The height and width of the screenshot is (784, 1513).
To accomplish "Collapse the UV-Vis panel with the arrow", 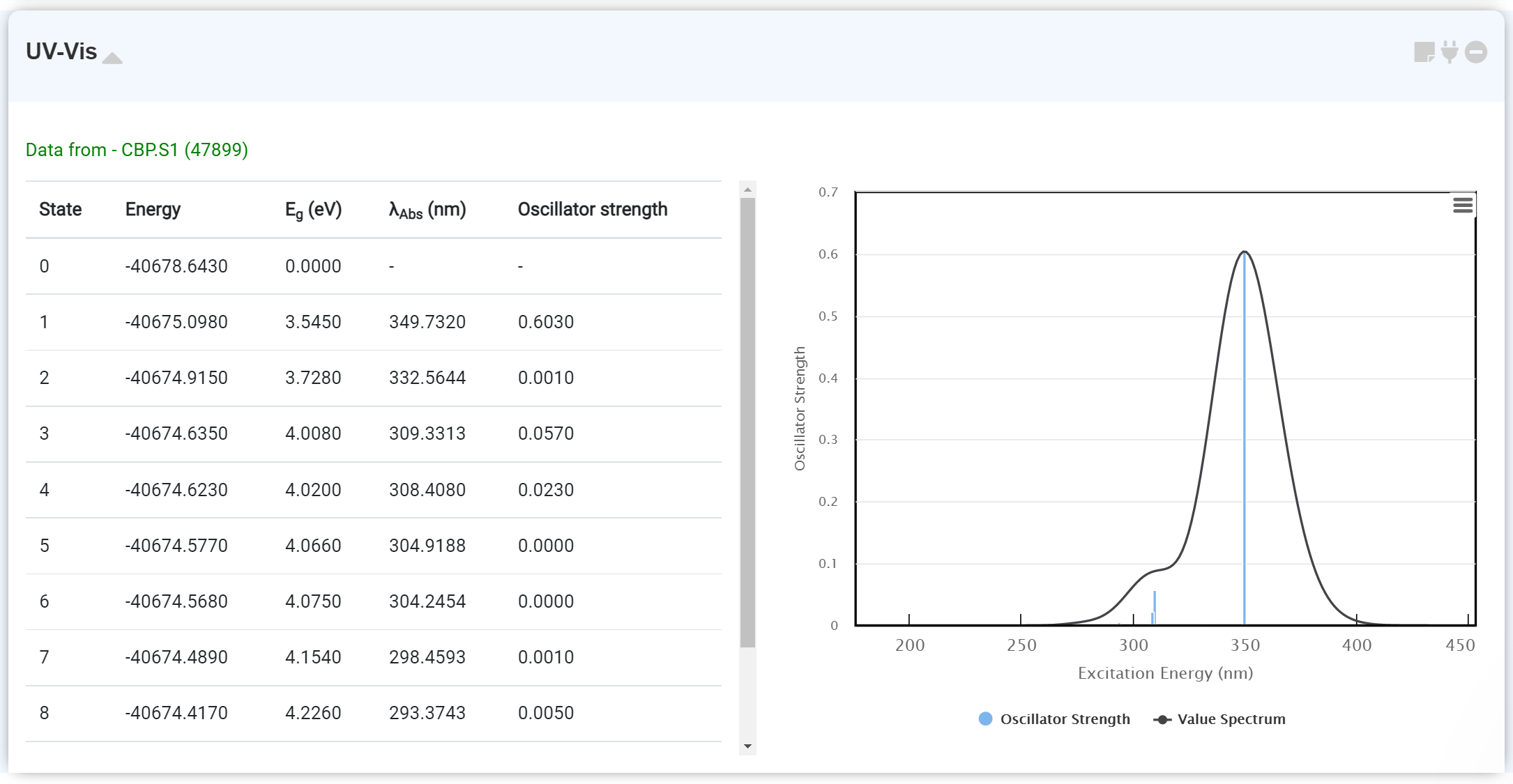I will [x=112, y=59].
